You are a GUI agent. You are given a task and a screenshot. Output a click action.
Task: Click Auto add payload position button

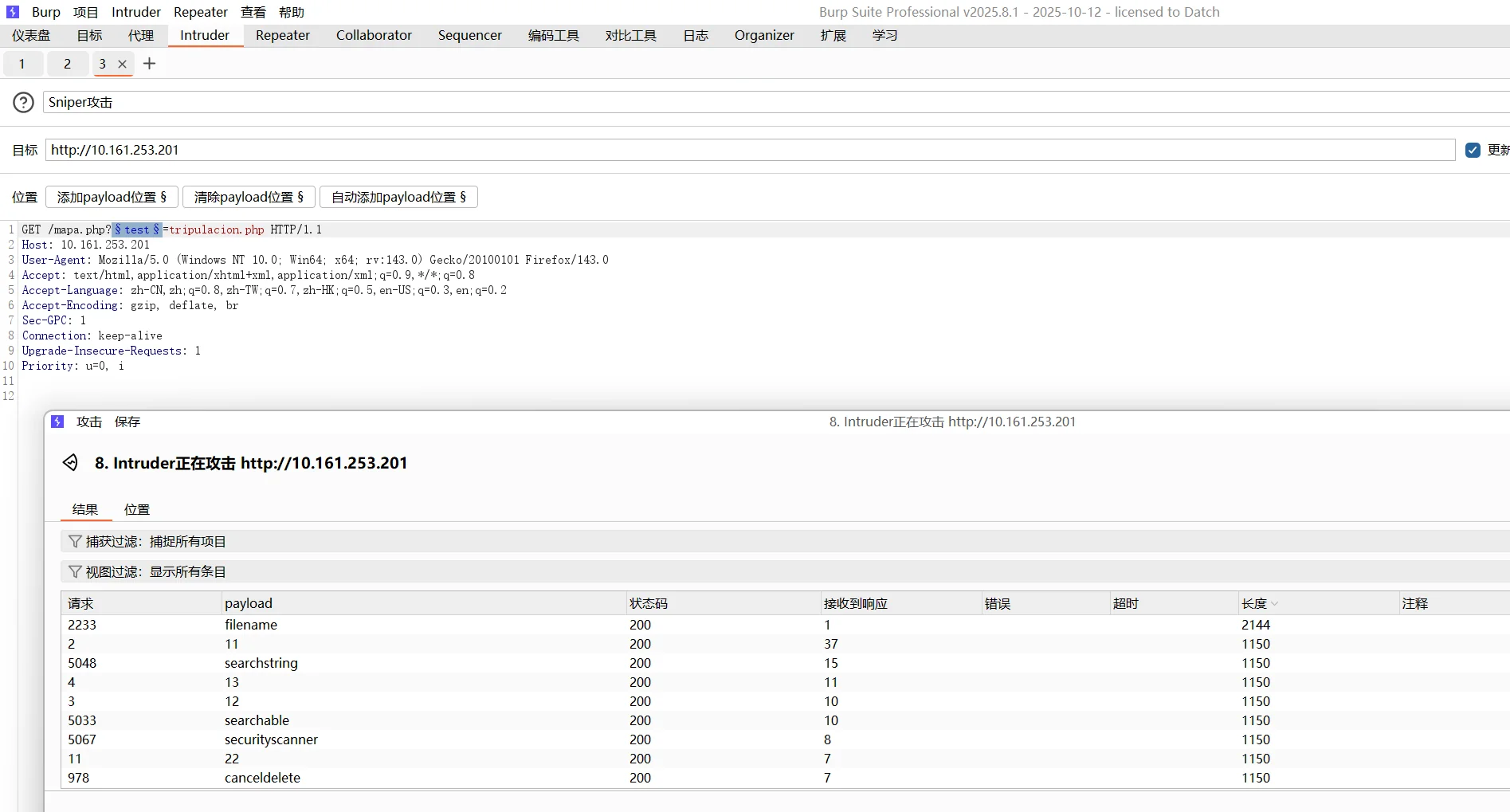click(x=398, y=197)
